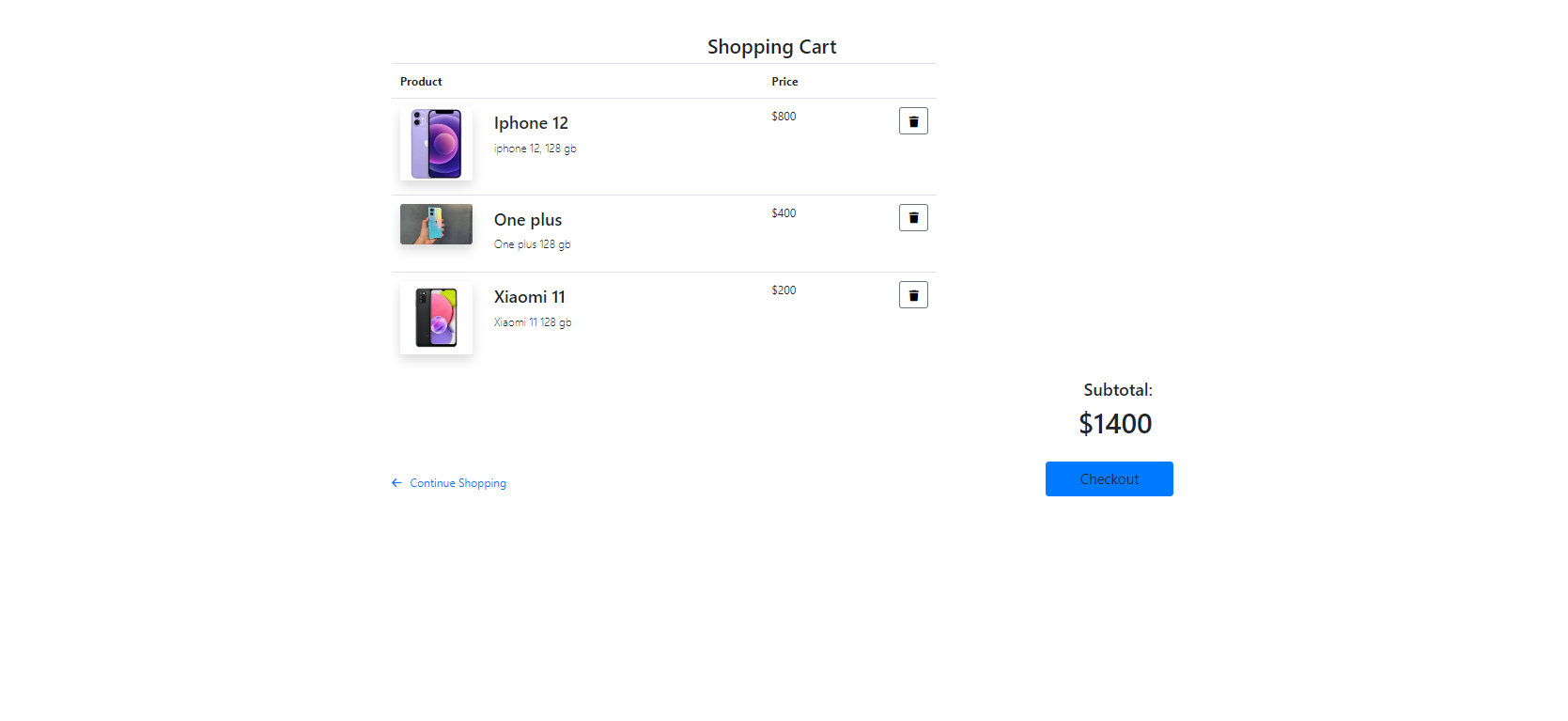
Task: Click the $800 price of Iphone 12
Action: click(x=783, y=116)
